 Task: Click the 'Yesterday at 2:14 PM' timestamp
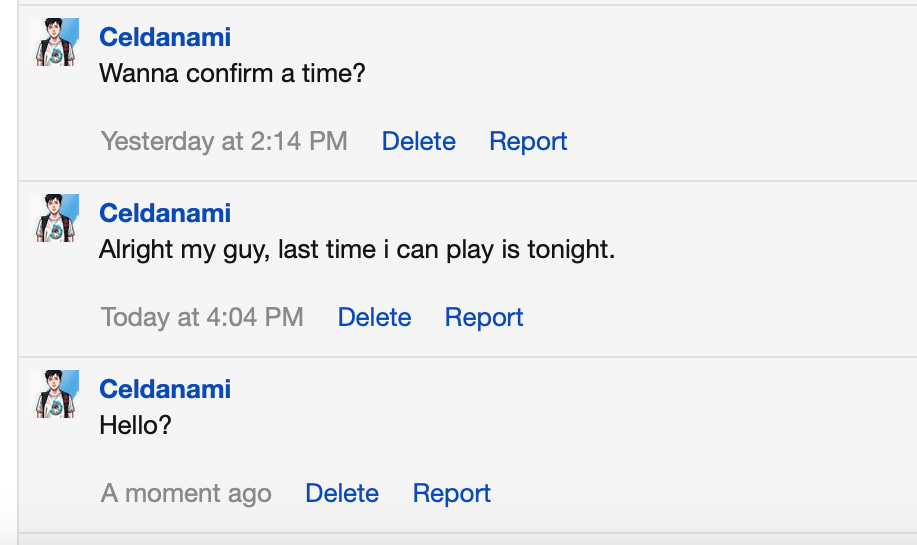click(224, 142)
